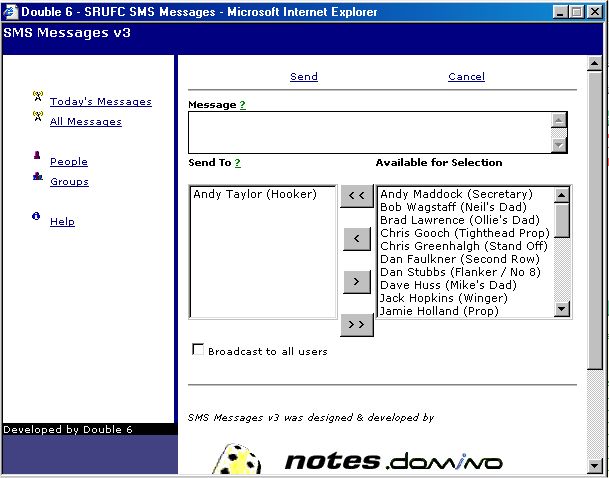The height and width of the screenshot is (478, 609).
Task: Close the Internet Explorer window
Action: 595,12
